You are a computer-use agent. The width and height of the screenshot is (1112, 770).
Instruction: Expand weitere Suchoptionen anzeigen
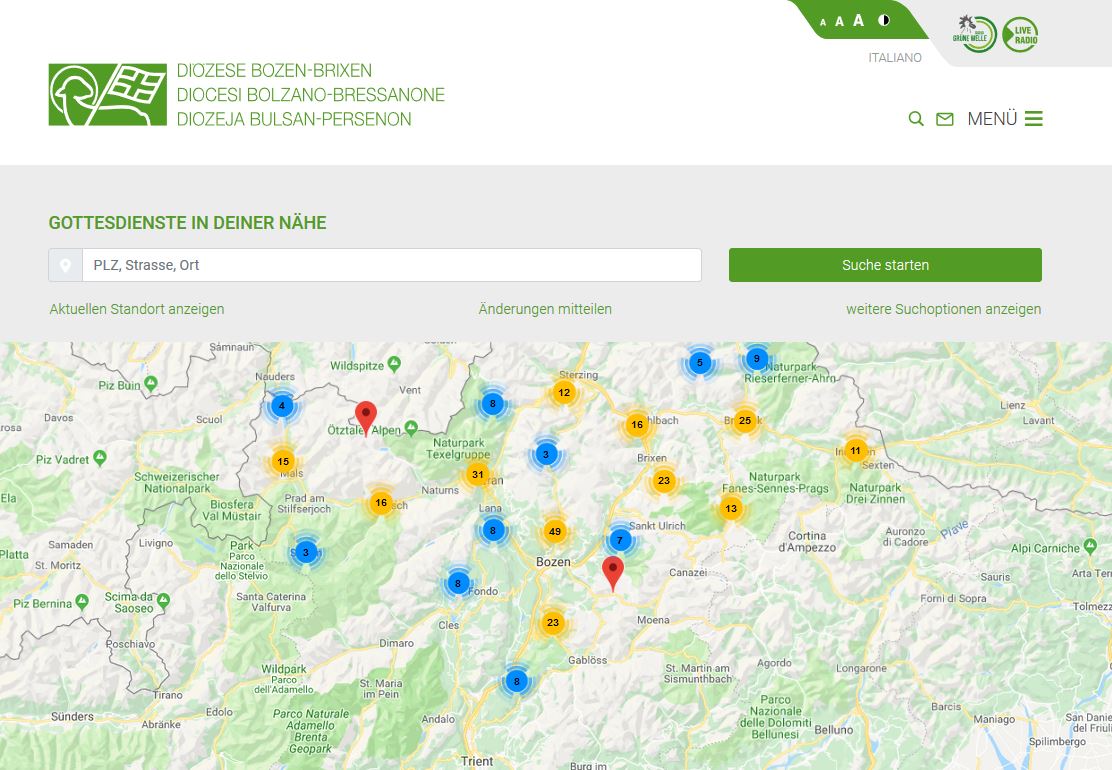(x=943, y=309)
